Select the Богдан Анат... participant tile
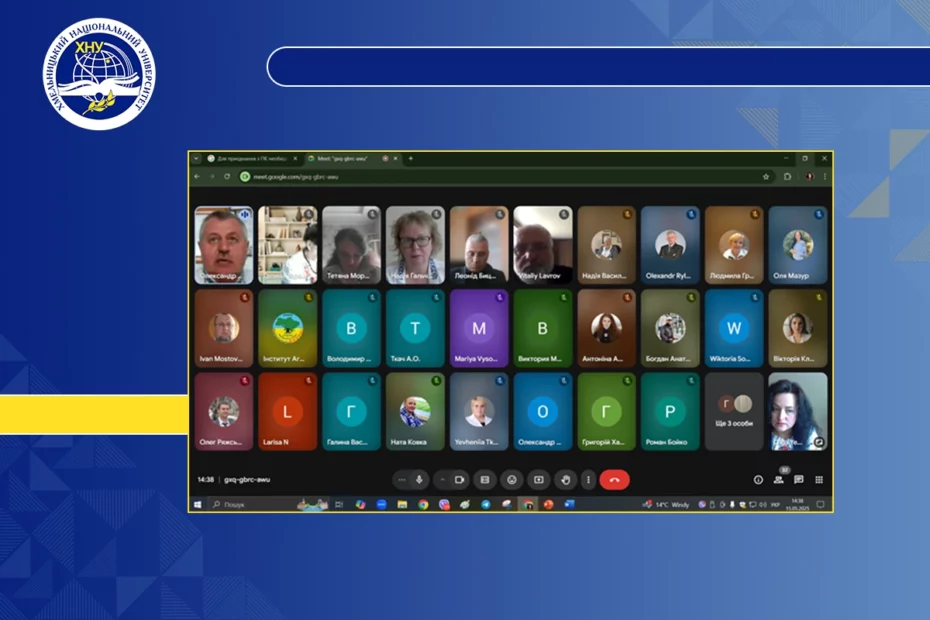This screenshot has height=620, width=930. click(x=670, y=328)
